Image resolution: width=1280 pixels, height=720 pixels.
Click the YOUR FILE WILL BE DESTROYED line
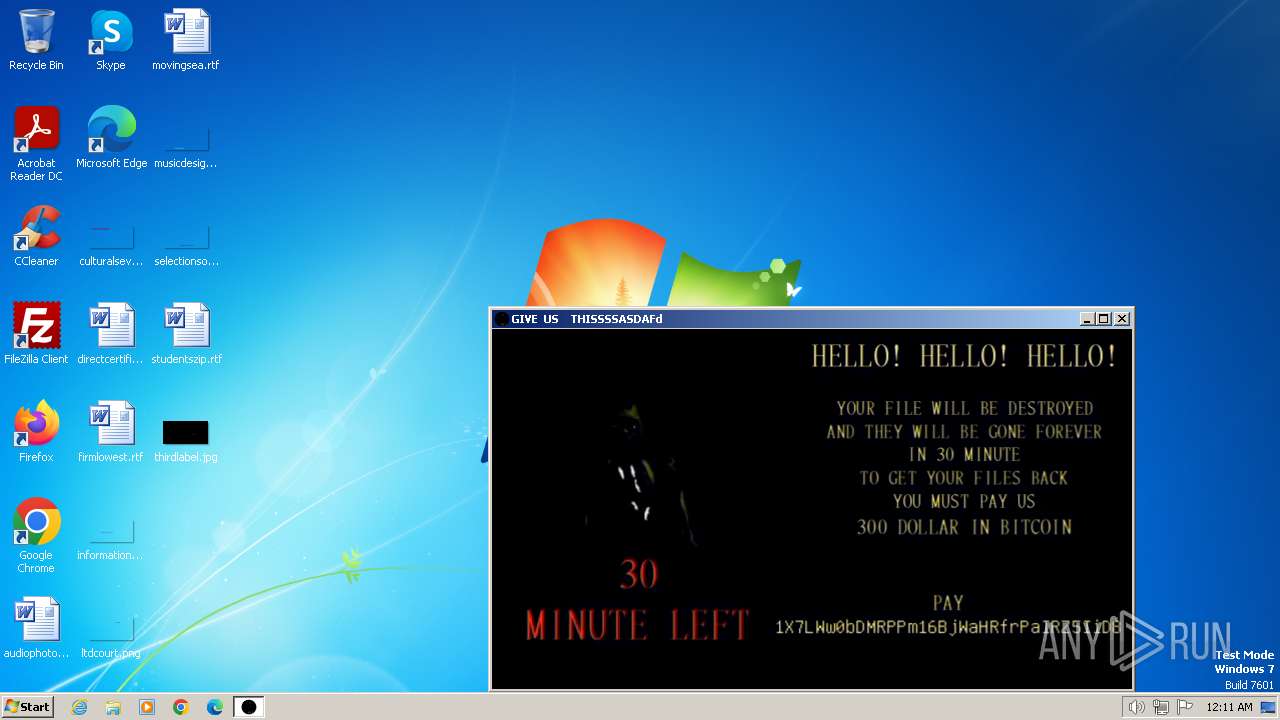(965, 408)
